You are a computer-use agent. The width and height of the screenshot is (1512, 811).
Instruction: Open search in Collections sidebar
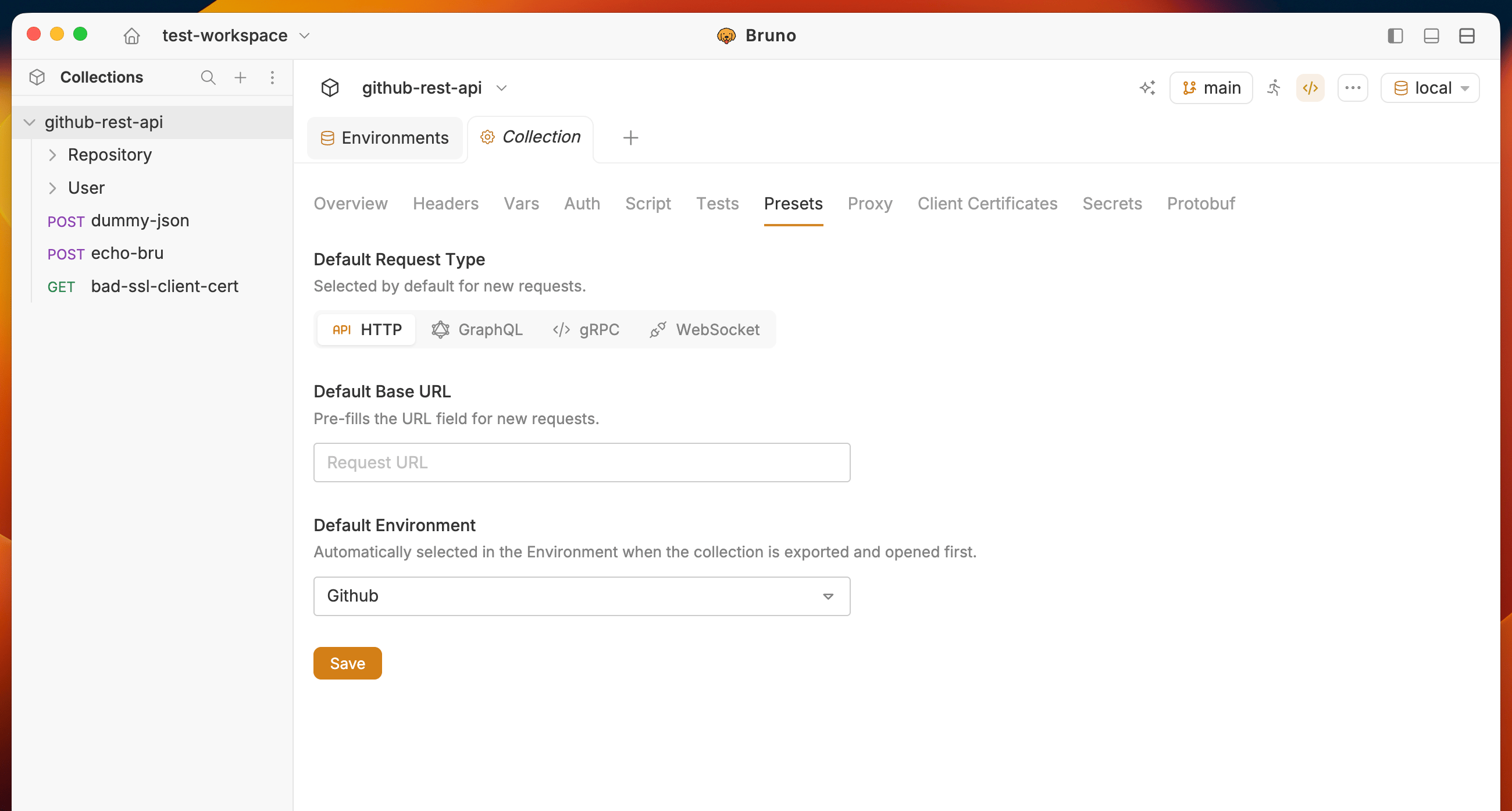(x=208, y=77)
